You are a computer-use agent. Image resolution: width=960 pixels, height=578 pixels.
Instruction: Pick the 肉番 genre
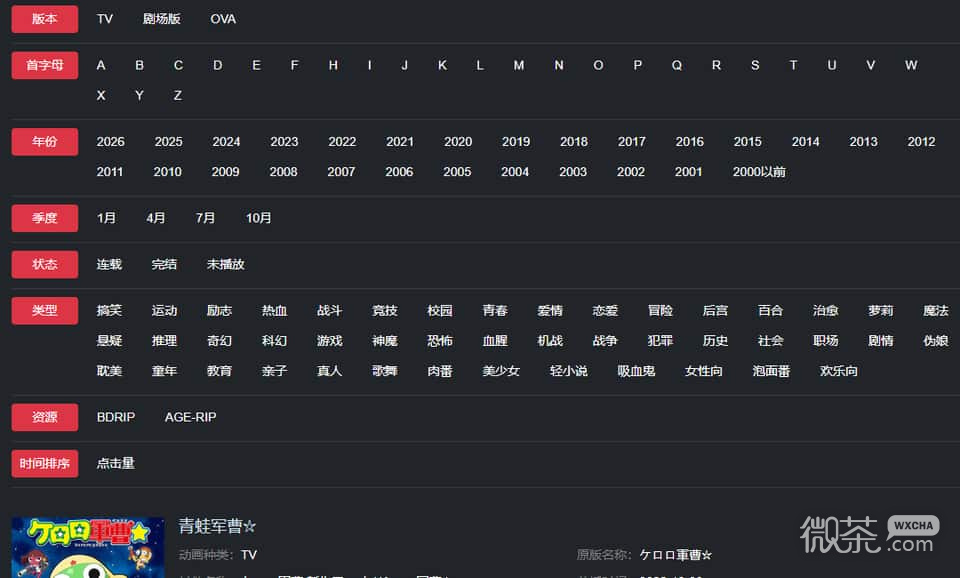point(440,371)
